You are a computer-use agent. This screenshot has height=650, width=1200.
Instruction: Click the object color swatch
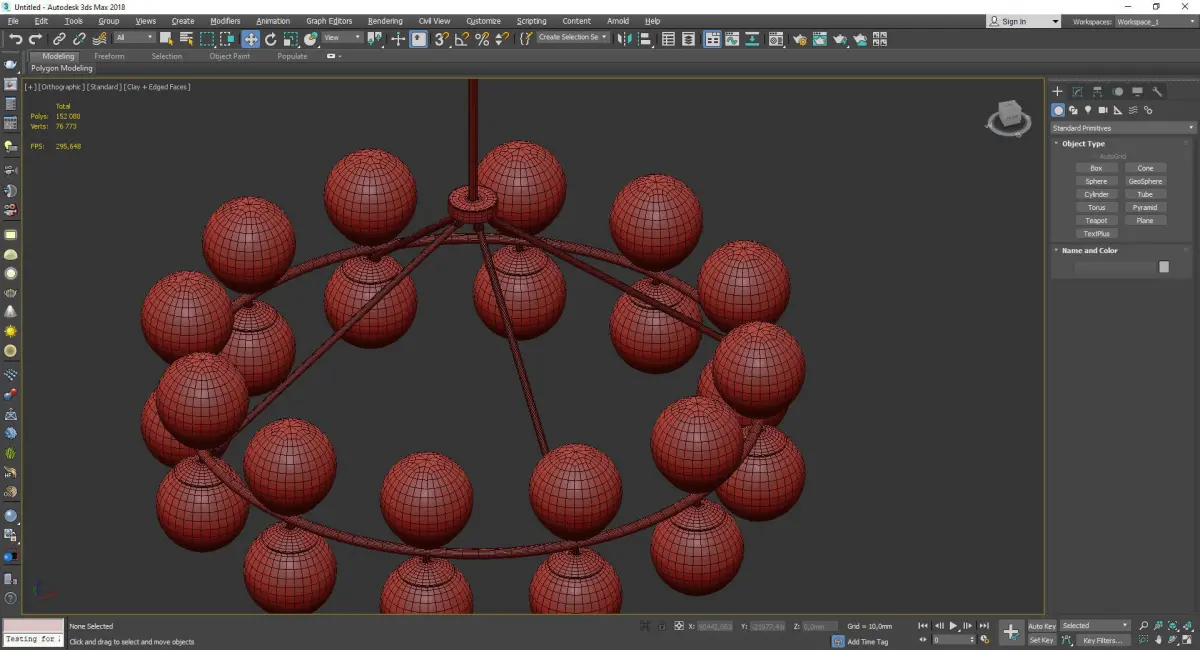point(1164,267)
